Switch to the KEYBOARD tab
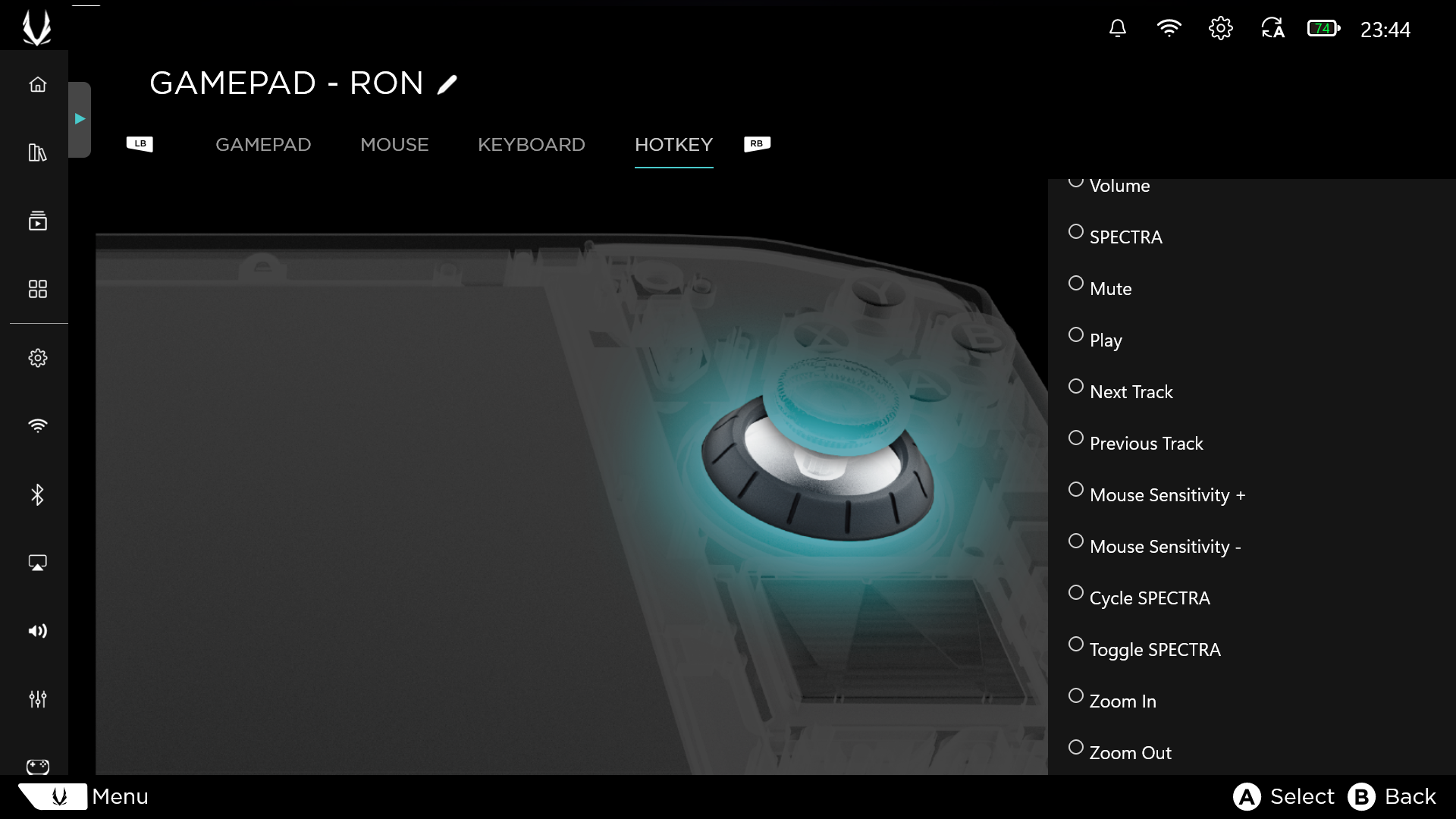Screen dimensions: 1456x819 [532, 145]
